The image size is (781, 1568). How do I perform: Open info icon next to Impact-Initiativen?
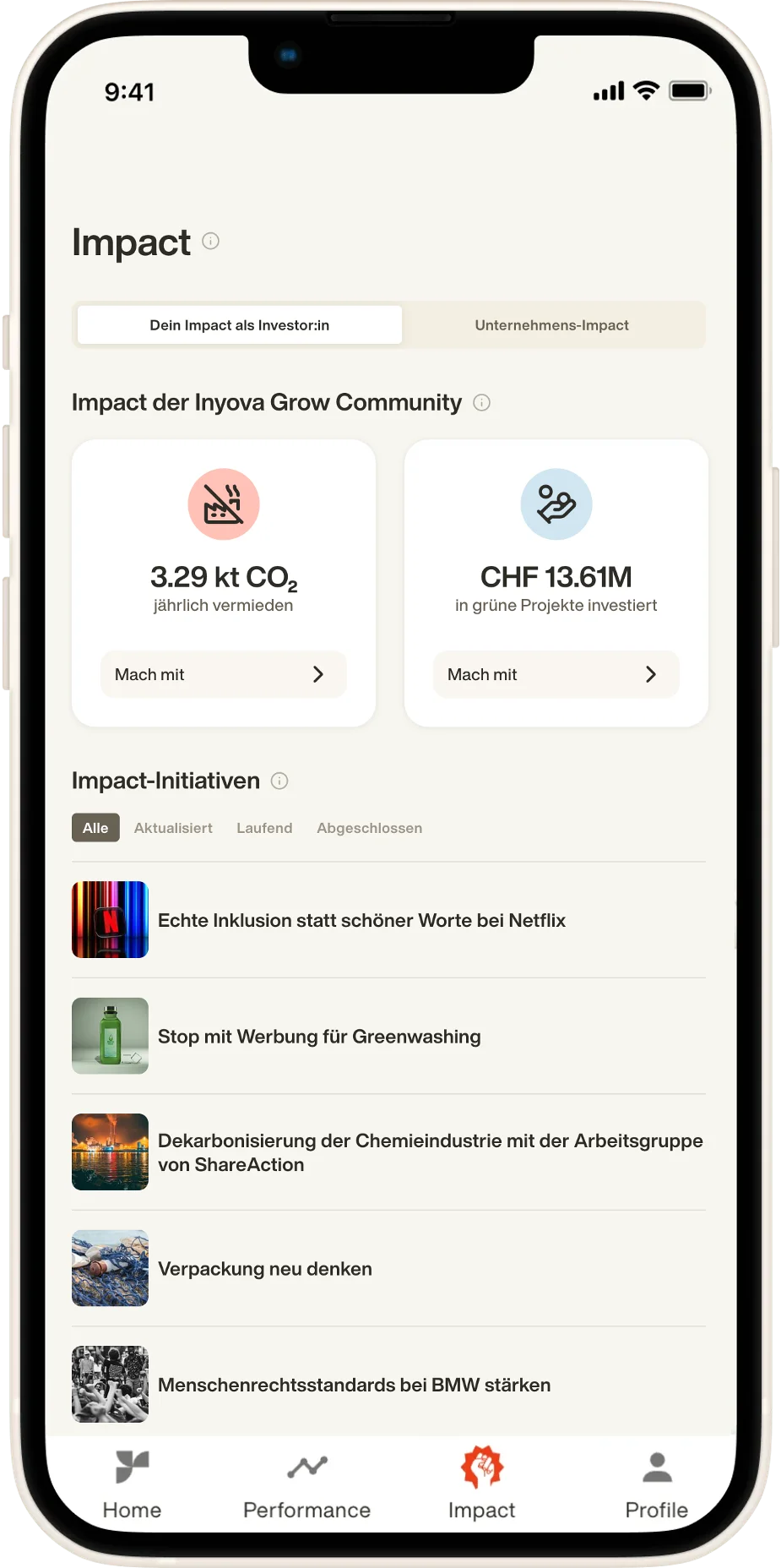(x=279, y=781)
